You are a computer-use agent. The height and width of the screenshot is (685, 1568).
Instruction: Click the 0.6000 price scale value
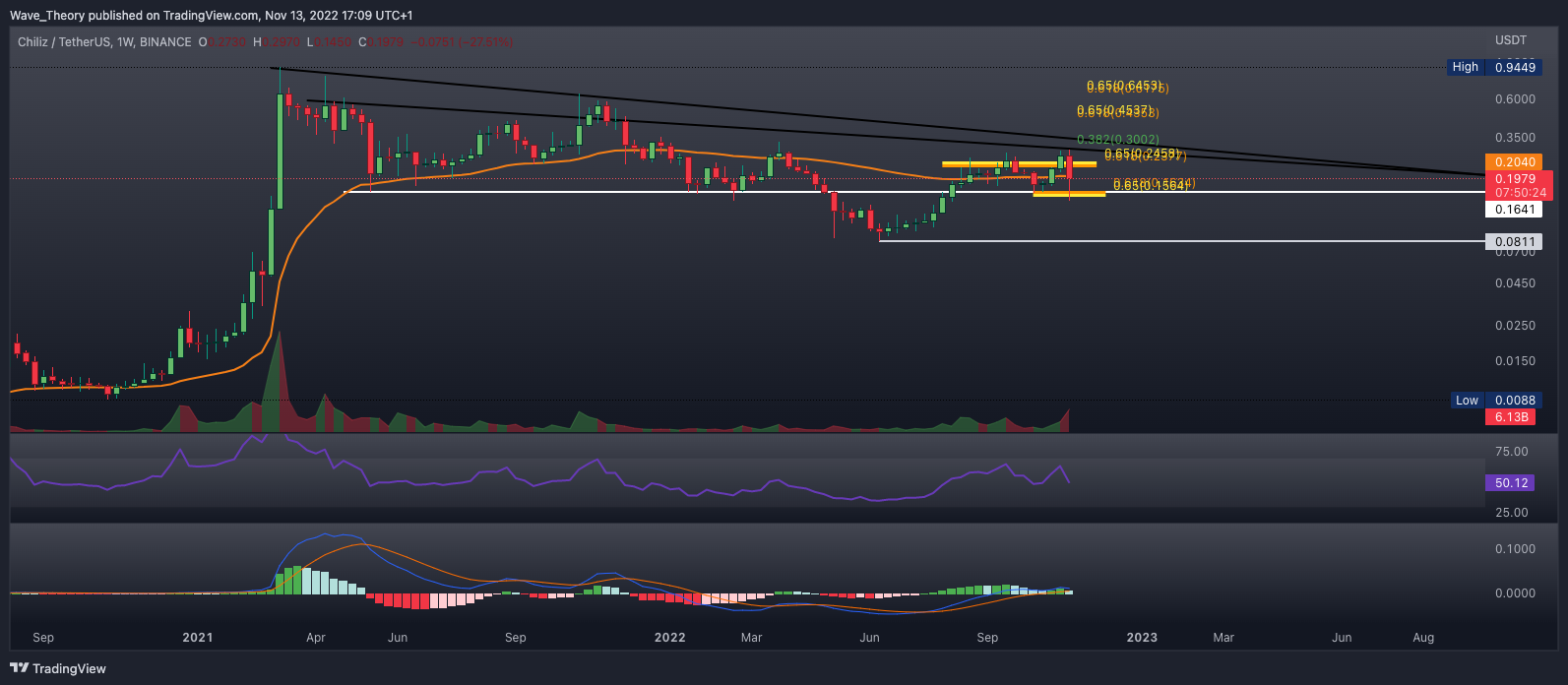click(x=1515, y=99)
